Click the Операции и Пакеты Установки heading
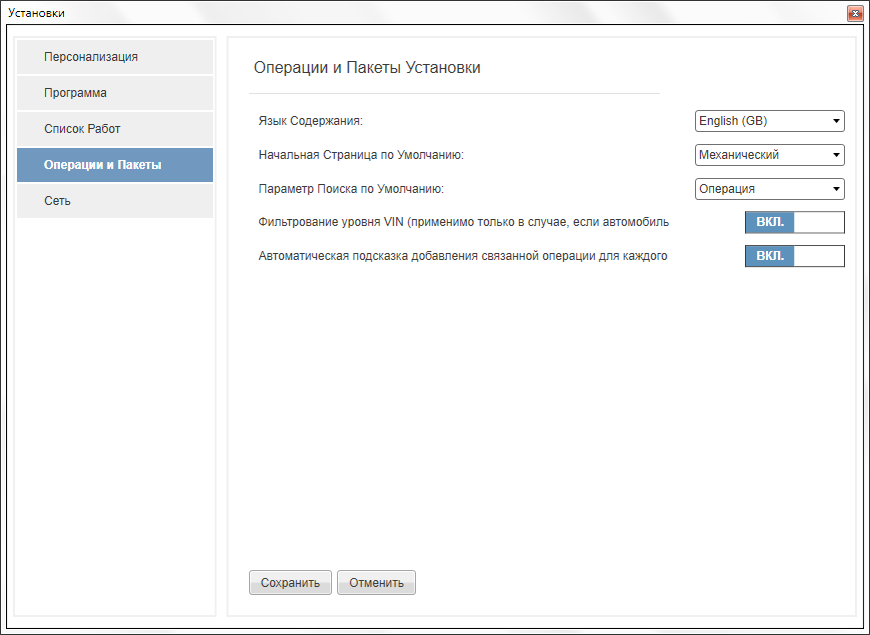870x635 pixels. 367,68
